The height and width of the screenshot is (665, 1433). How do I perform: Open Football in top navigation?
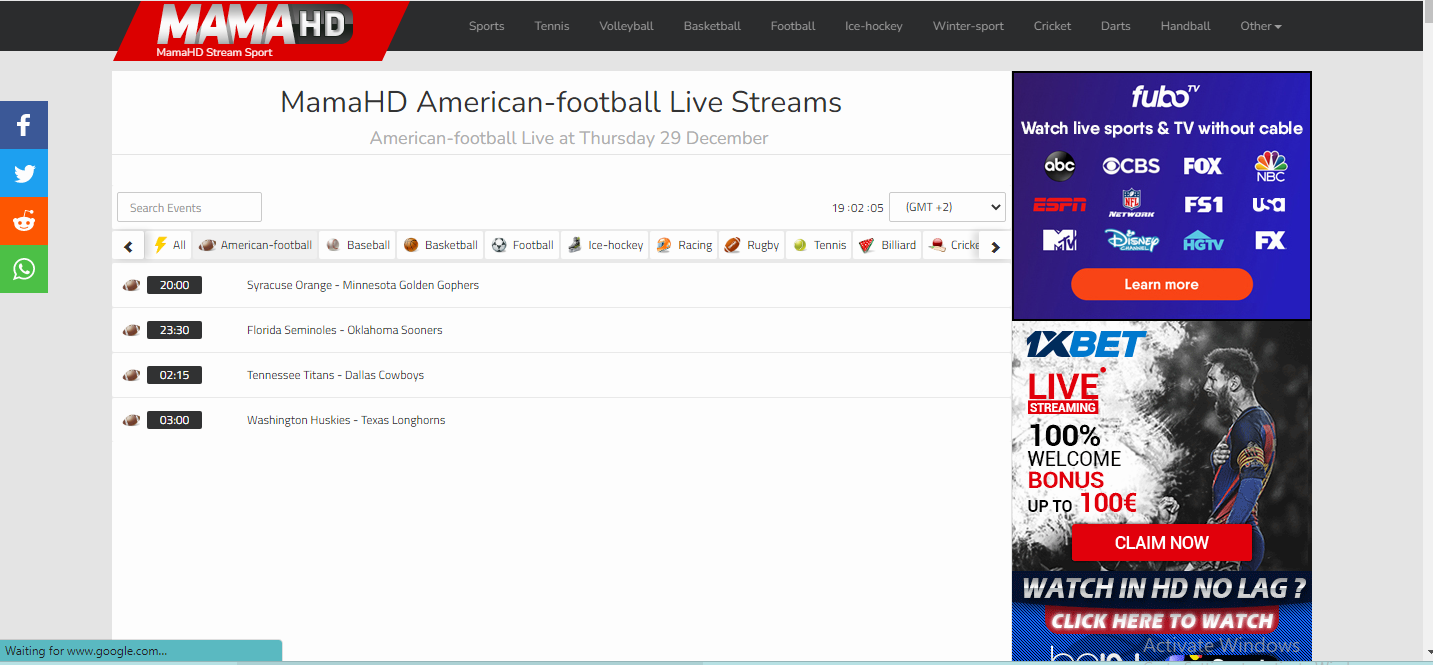pos(793,26)
